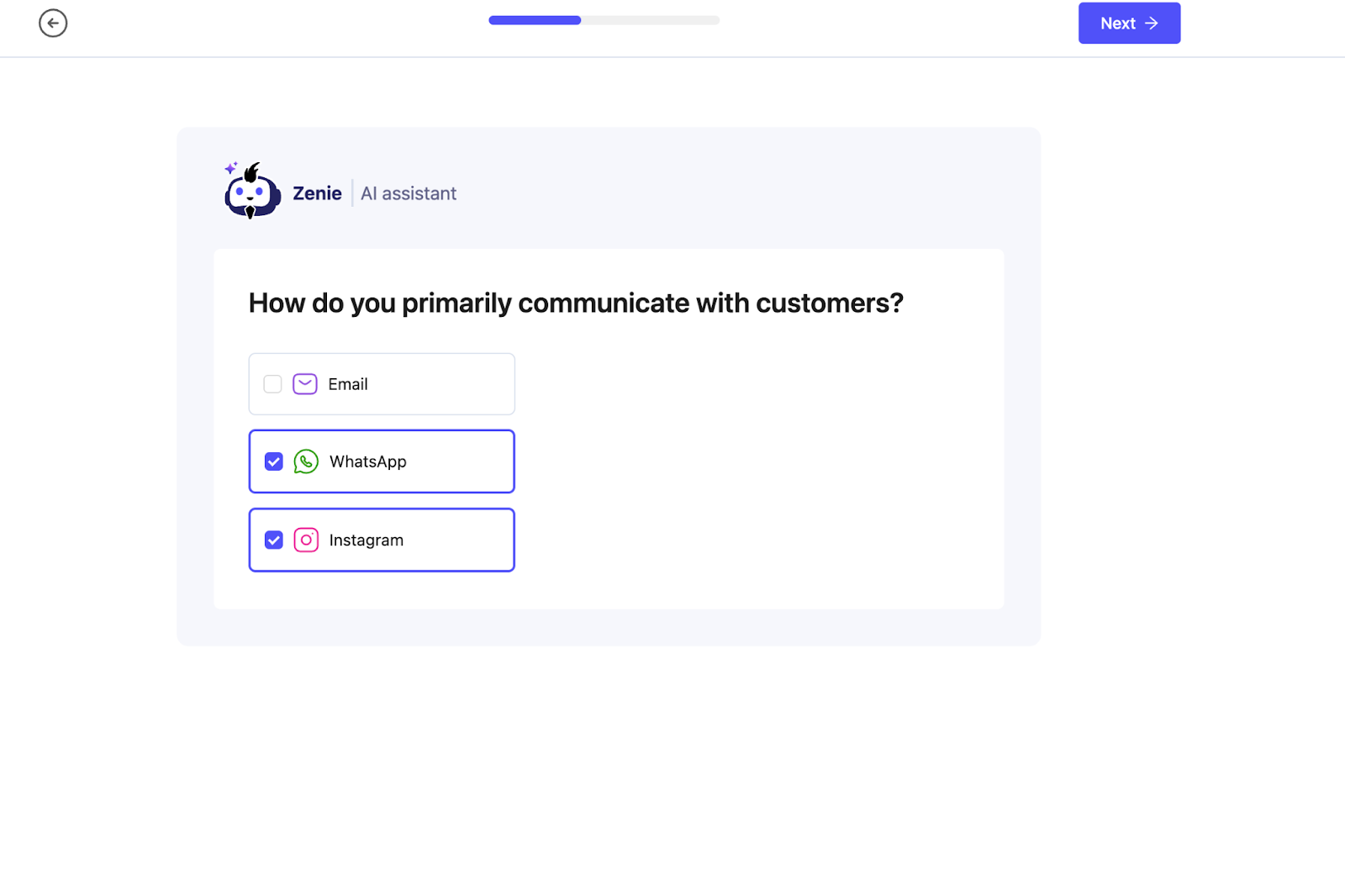Uncheck the Instagram checkbox

pos(274,540)
